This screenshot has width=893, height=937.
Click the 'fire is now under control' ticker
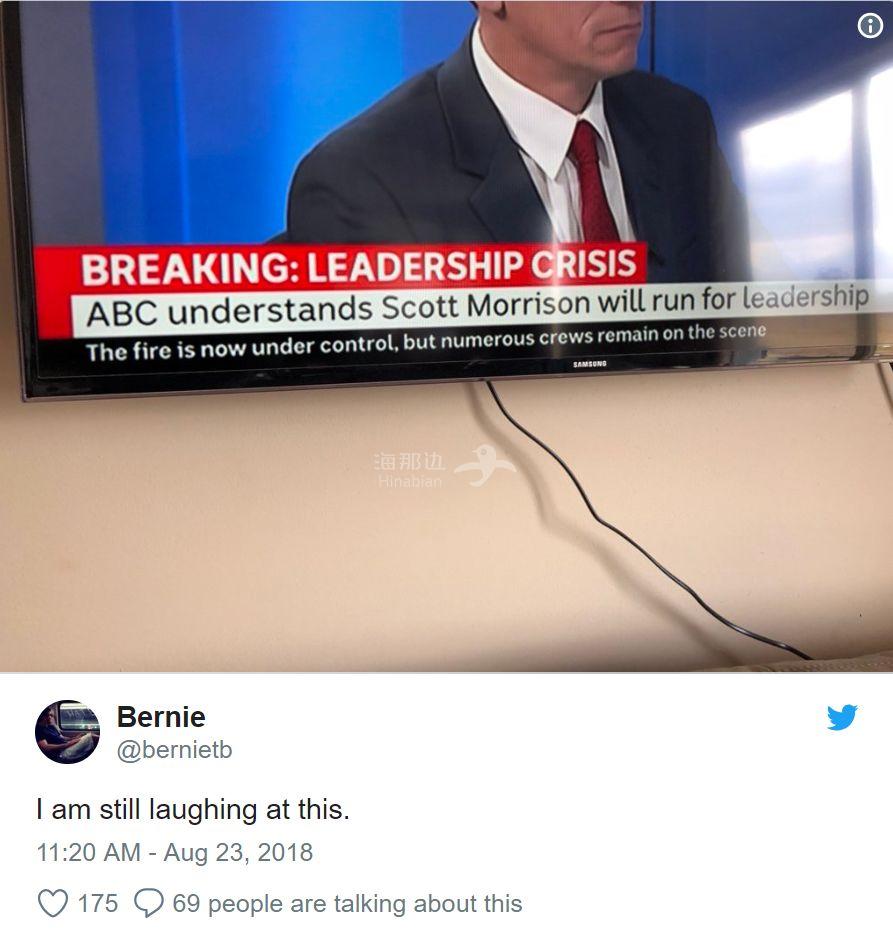426,342
